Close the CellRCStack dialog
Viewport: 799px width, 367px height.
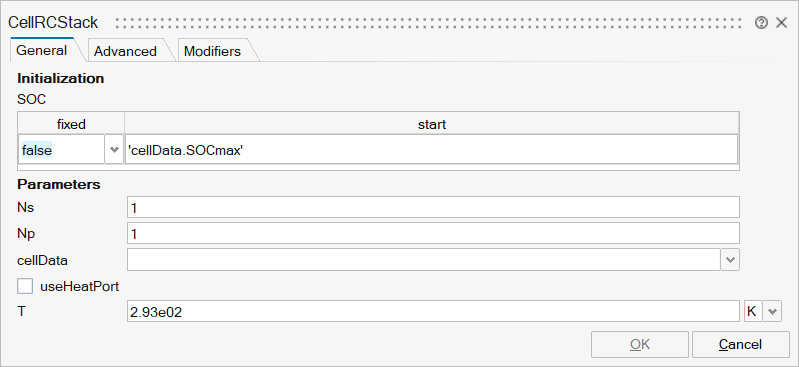pyautogui.click(x=781, y=23)
